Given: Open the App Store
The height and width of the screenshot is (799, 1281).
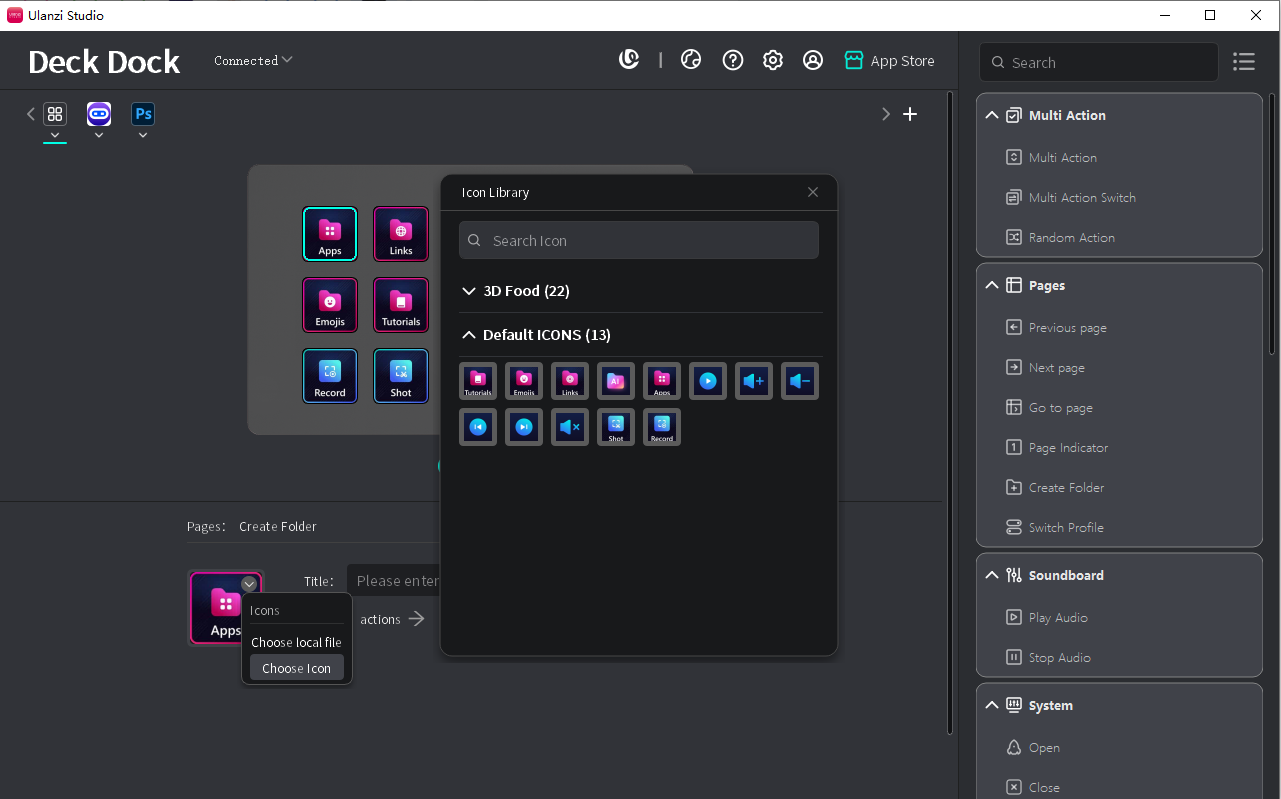Looking at the screenshot, I should pos(889,61).
